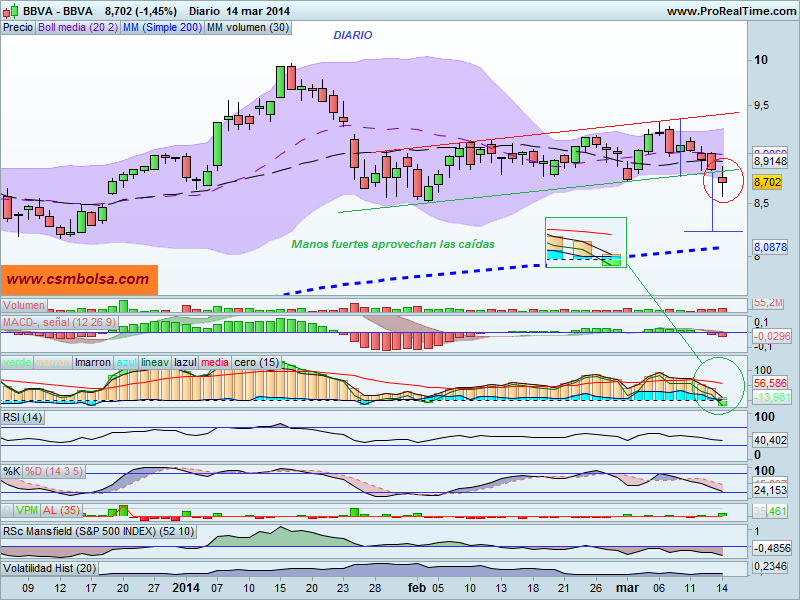The height and width of the screenshot is (600, 800).
Task: Select the lineav series label
Action: 155,362
